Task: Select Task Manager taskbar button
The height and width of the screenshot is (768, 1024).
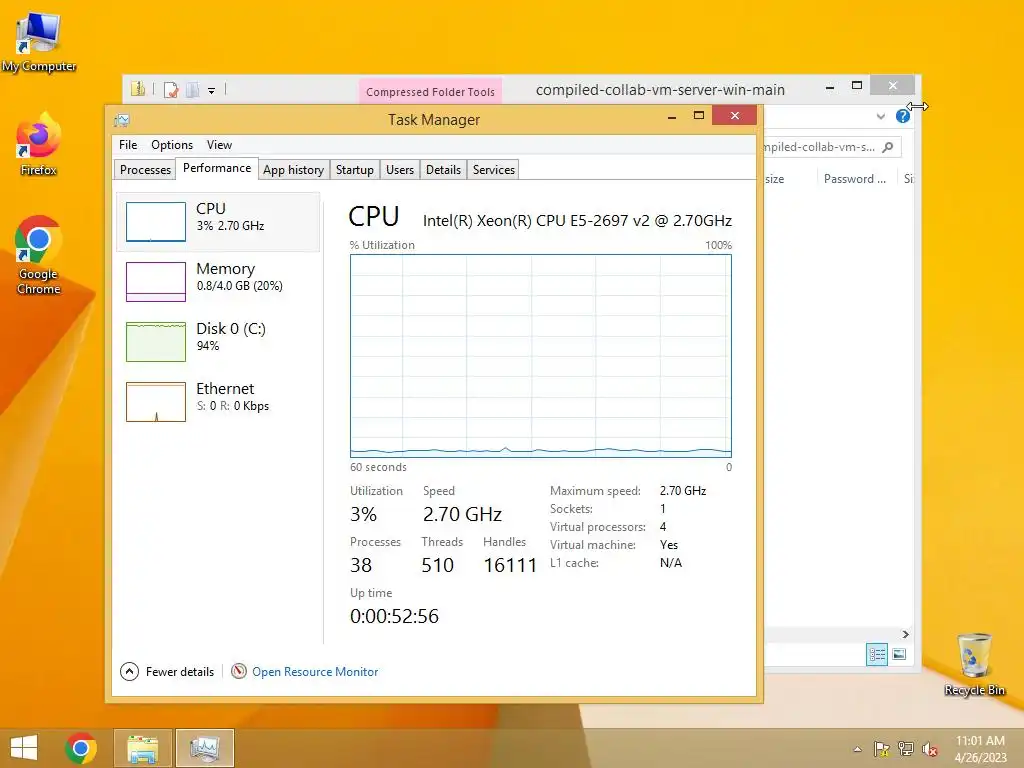Action: pos(204,748)
